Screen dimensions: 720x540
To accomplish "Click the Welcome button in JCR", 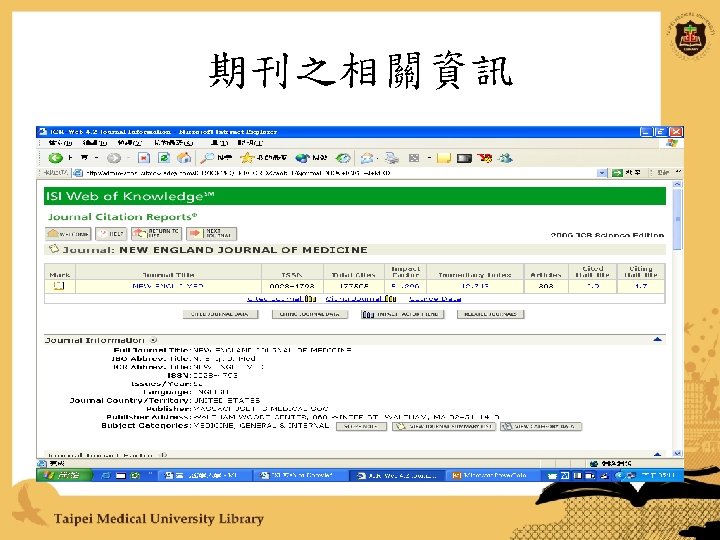I will (68, 234).
